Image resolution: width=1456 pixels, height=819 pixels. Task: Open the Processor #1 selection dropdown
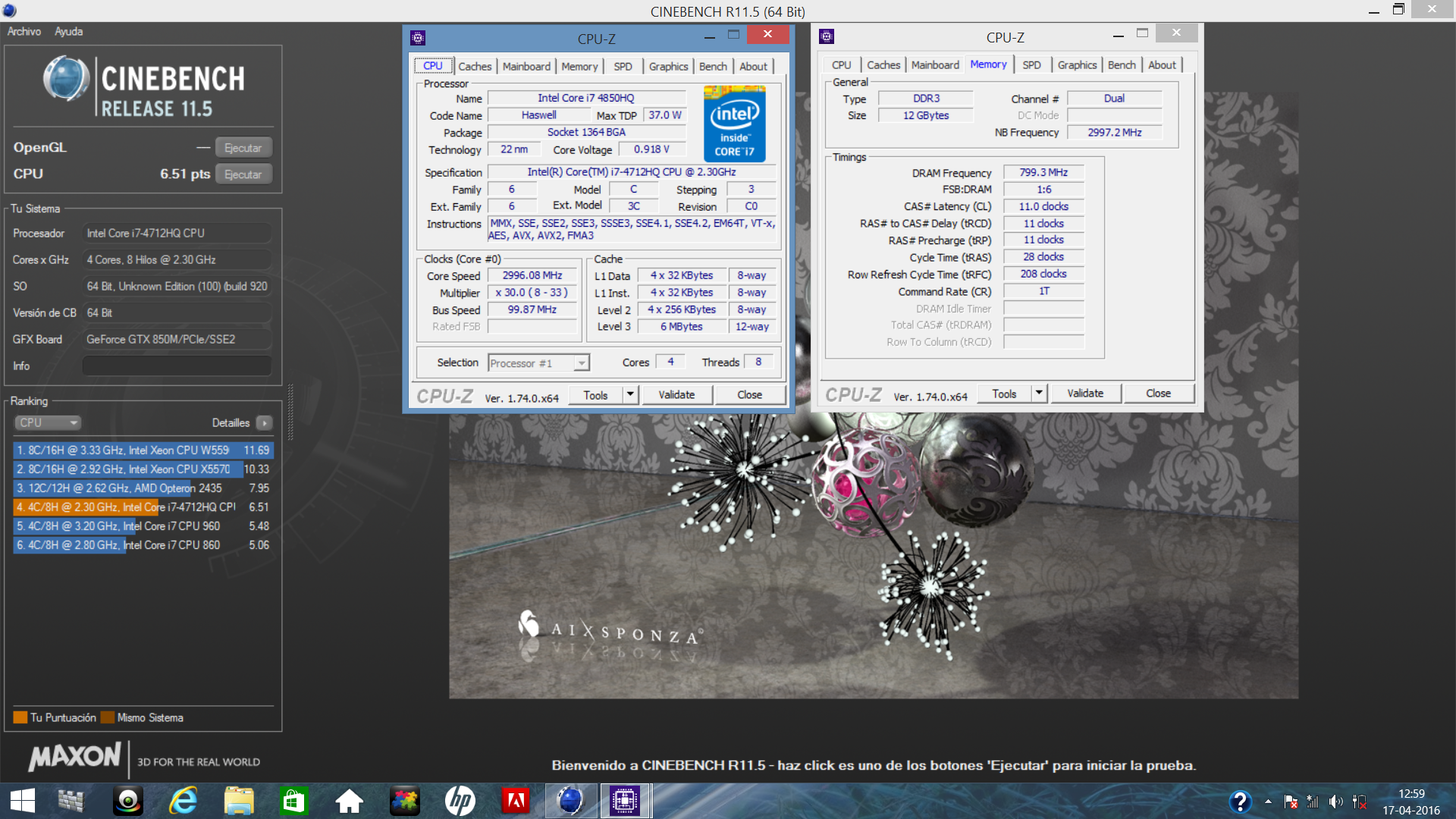538,363
